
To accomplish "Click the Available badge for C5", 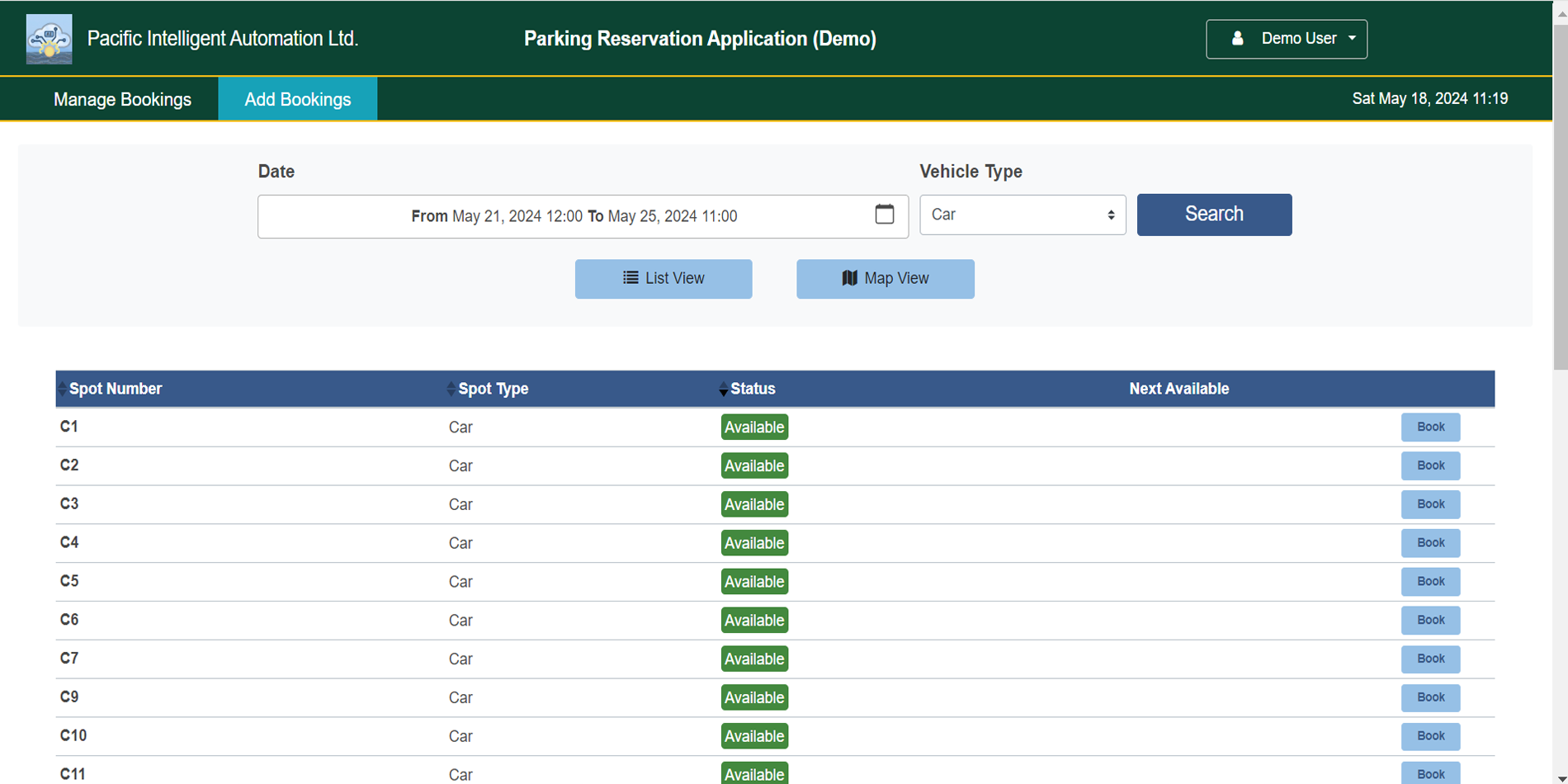I will 754,582.
